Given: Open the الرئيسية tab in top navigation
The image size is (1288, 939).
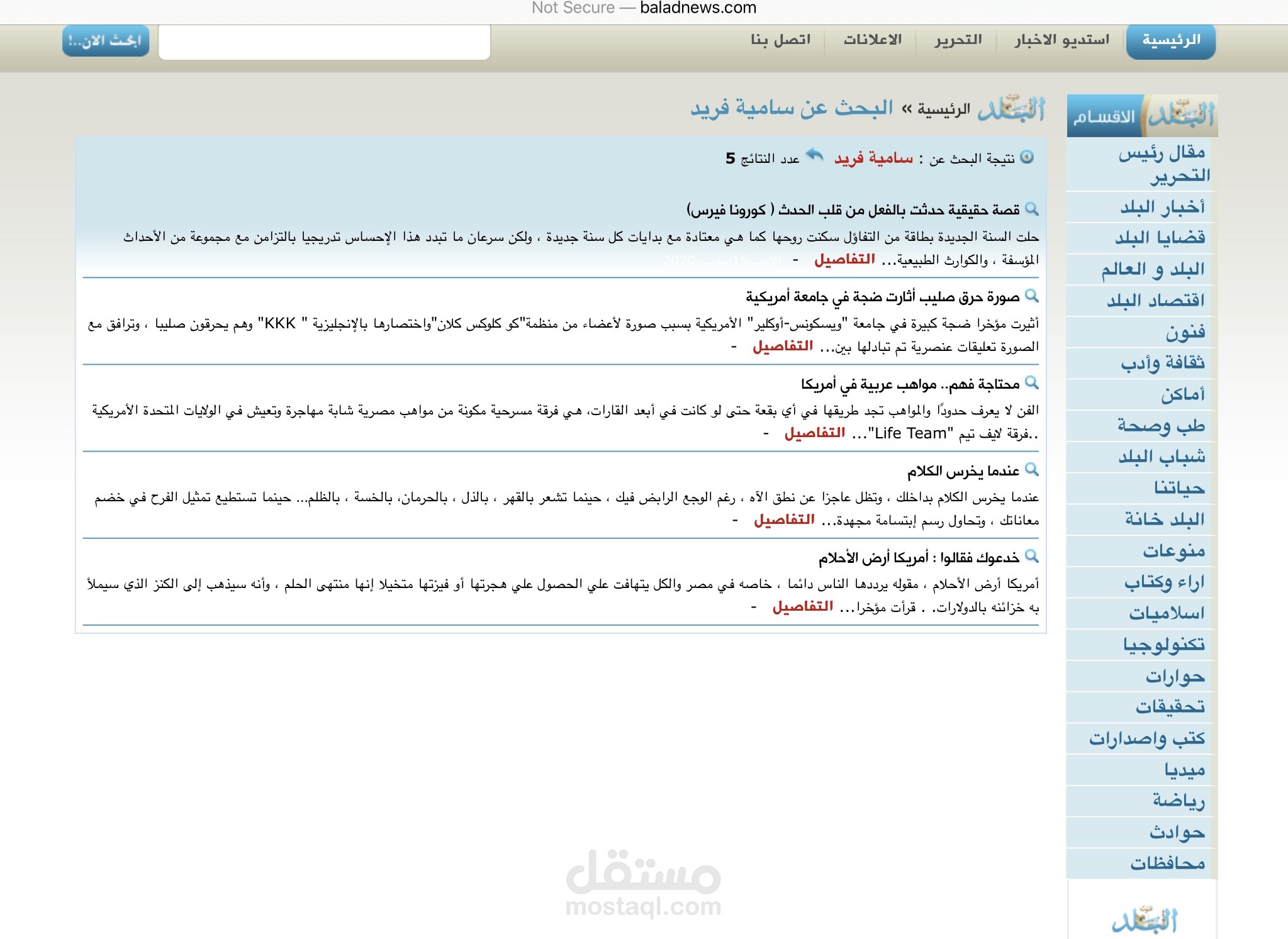Looking at the screenshot, I should (x=1171, y=41).
